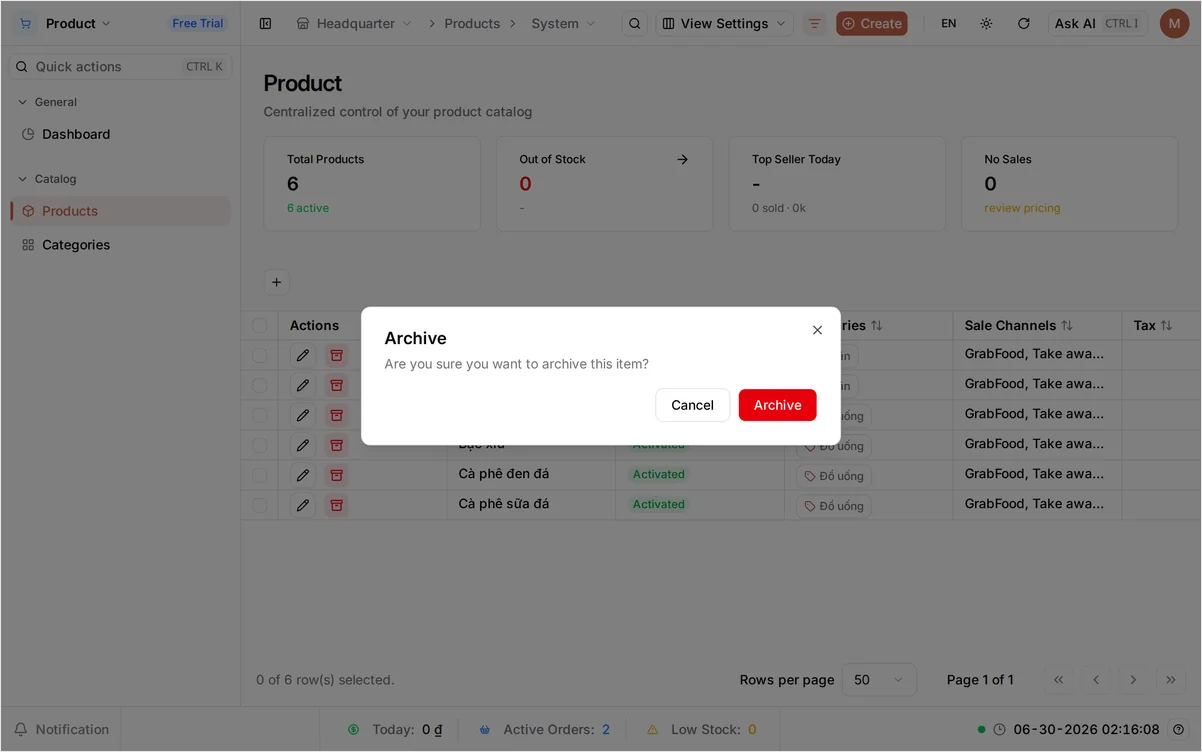Viewport: 1202px width, 752px height.
Task: Go to Out of Stock arrow
Action: tap(682, 159)
